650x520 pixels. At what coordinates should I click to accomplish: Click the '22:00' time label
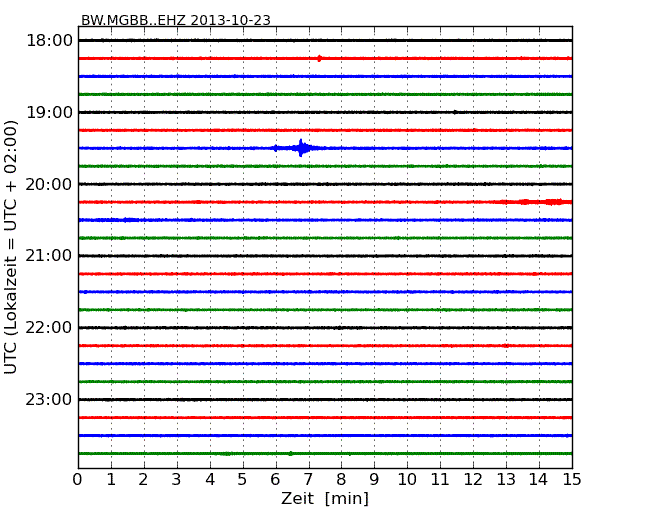pos(49,328)
